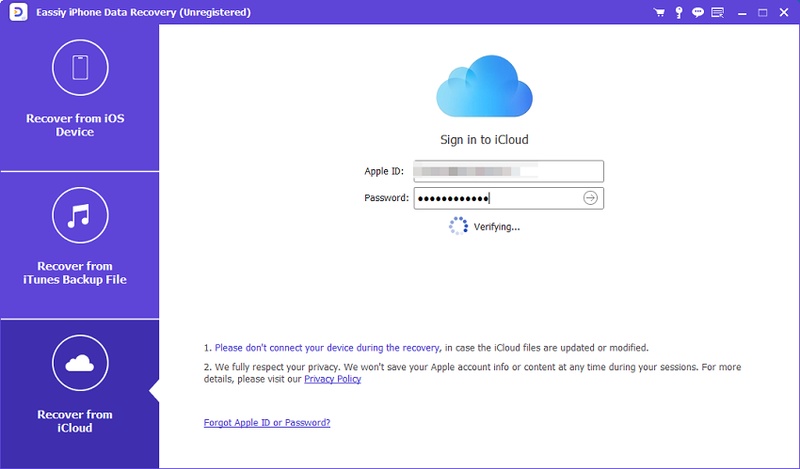Click the Eassiy app logo icon
The height and width of the screenshot is (469, 800).
coord(18,12)
